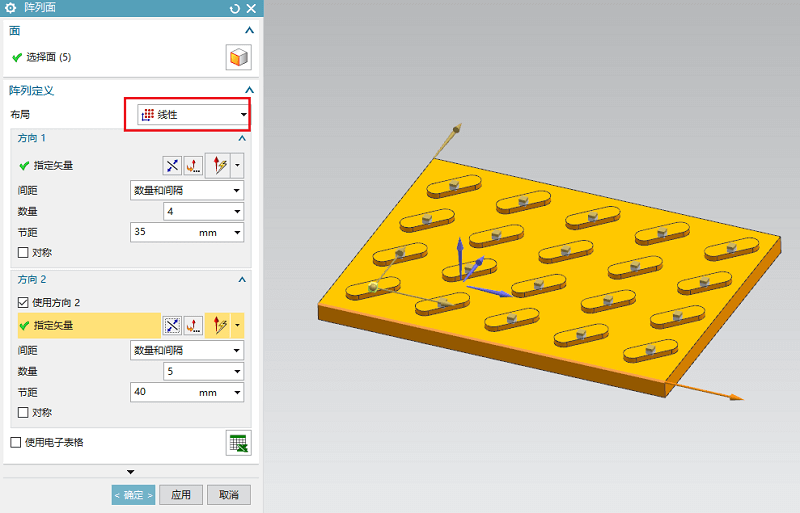
Task: Collapse the 方向 2 group
Action: point(242,280)
